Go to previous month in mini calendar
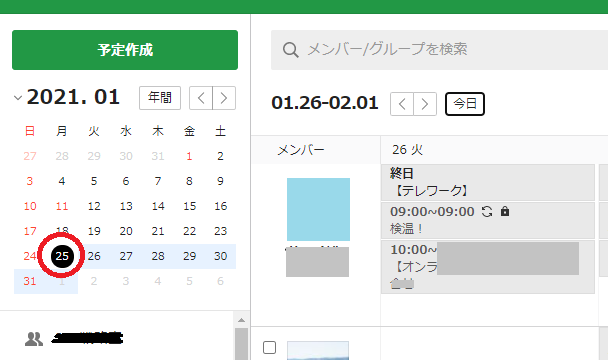The width and height of the screenshot is (608, 360). click(201, 98)
